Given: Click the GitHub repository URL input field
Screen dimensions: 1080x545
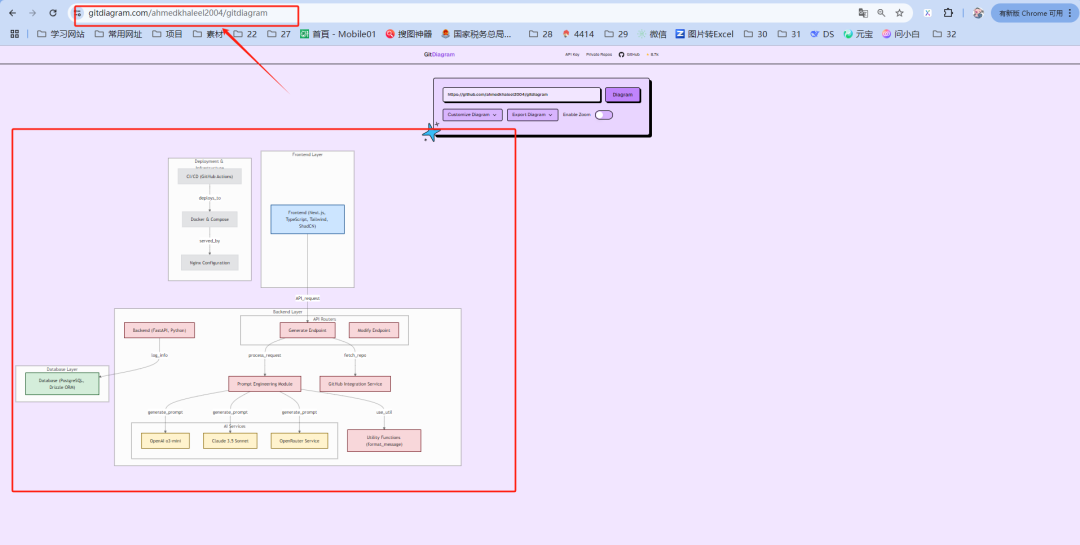Looking at the screenshot, I should 521,95.
